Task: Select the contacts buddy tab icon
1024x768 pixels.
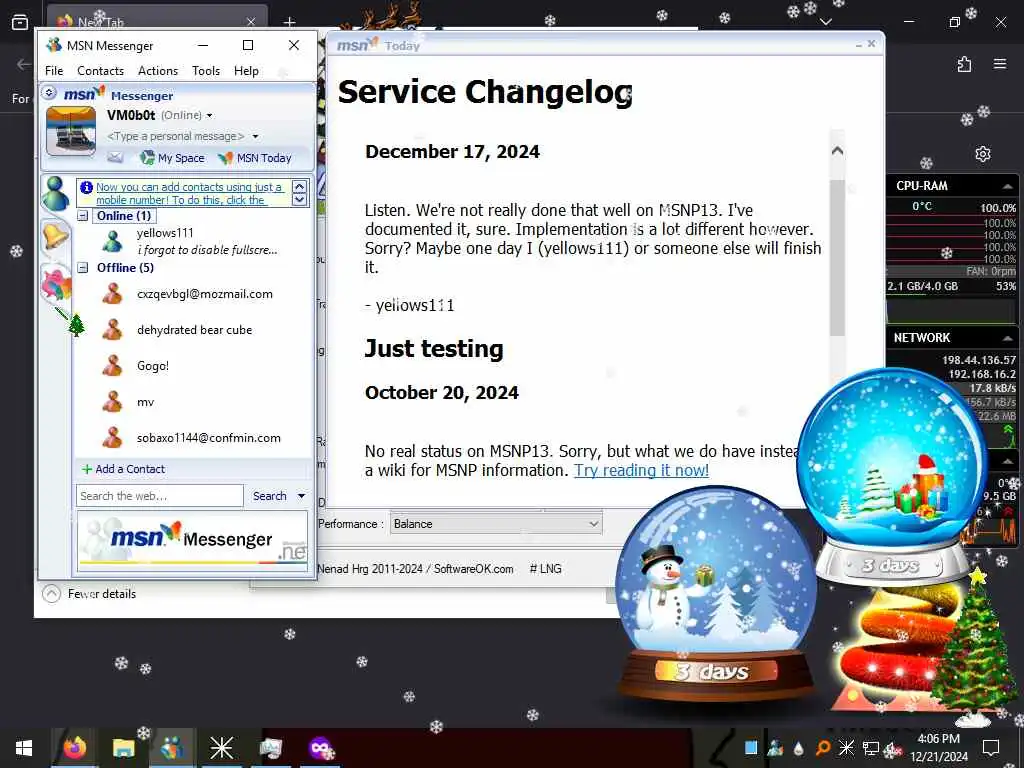Action: pos(56,193)
